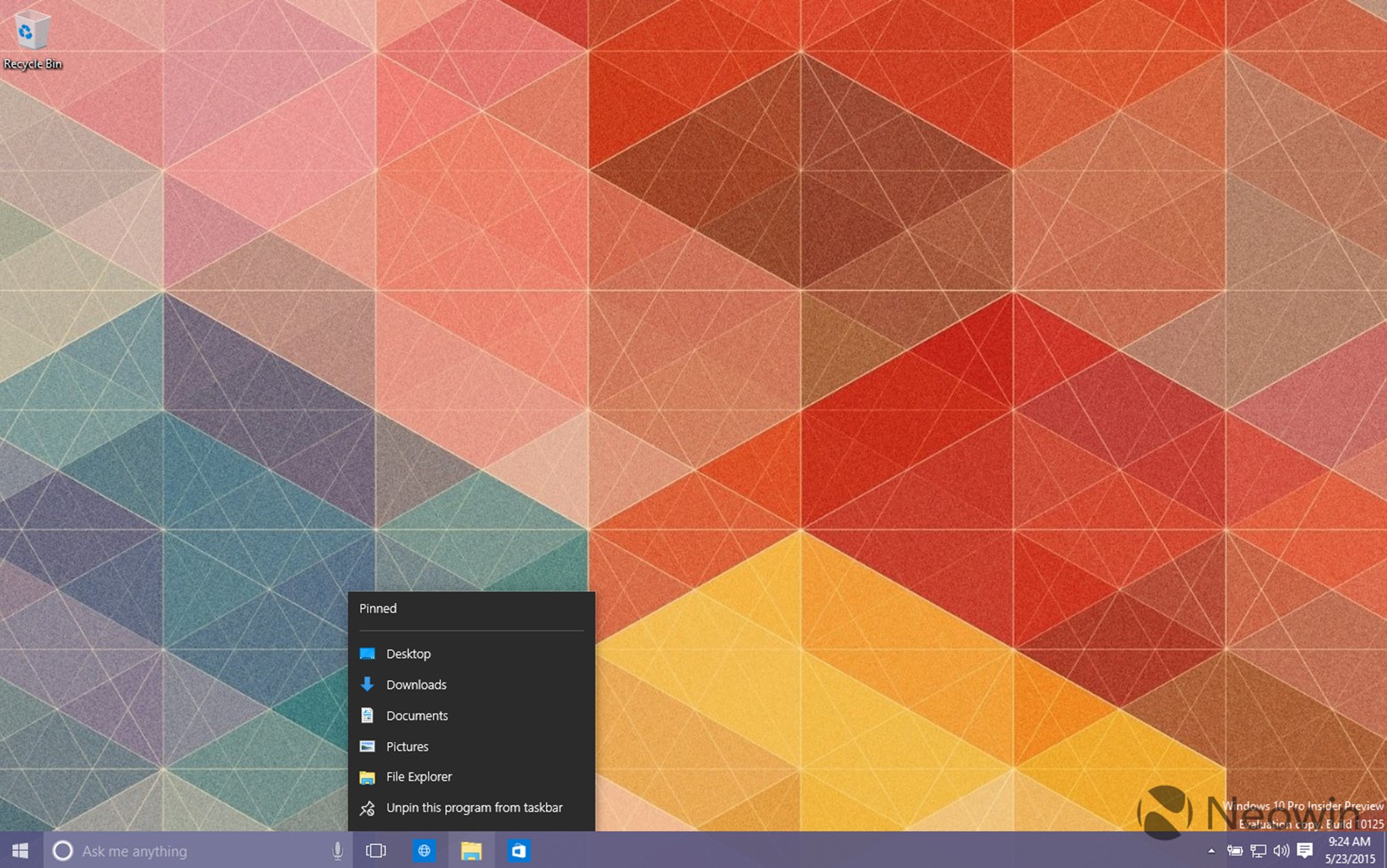Image resolution: width=1387 pixels, height=868 pixels.
Task: Activate the Cortana microphone
Action: 337,850
